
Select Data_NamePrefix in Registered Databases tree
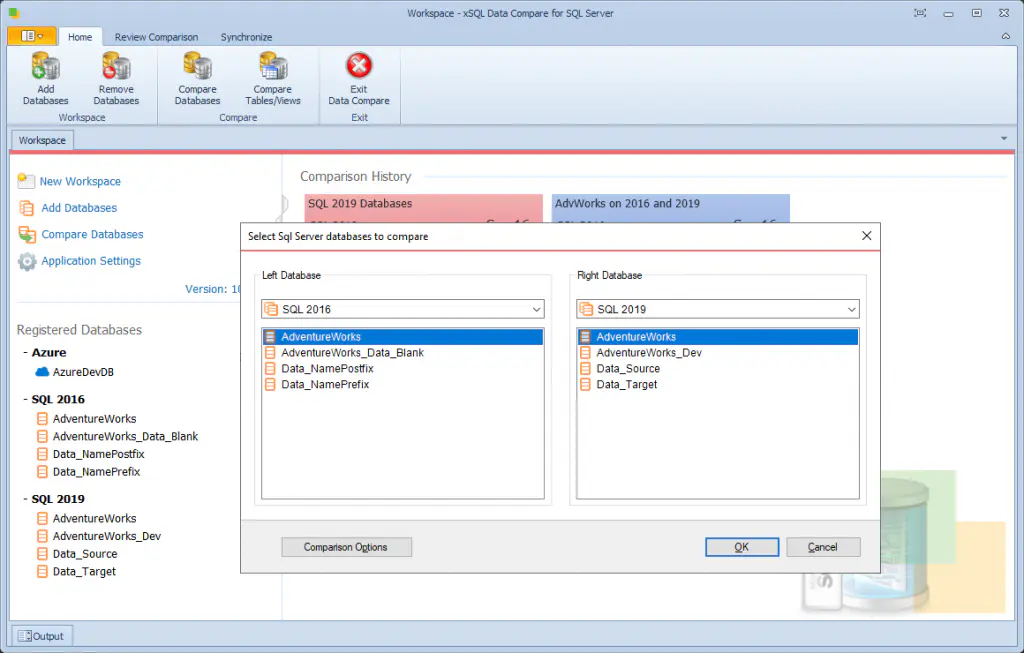tap(97, 471)
